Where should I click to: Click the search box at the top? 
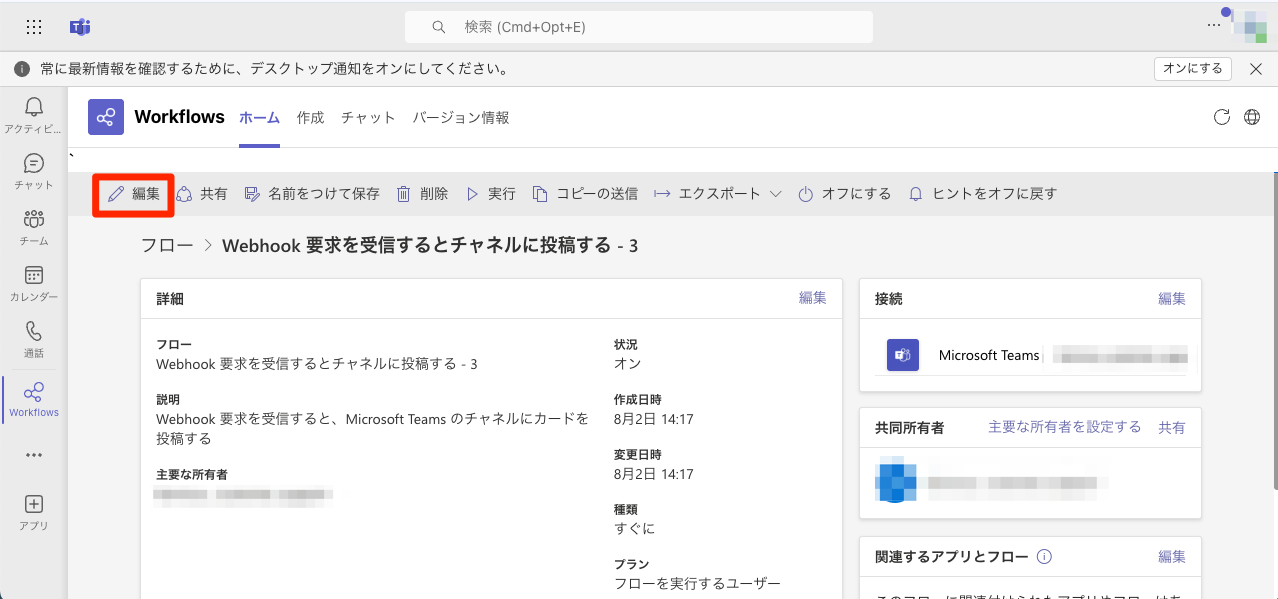click(x=638, y=27)
